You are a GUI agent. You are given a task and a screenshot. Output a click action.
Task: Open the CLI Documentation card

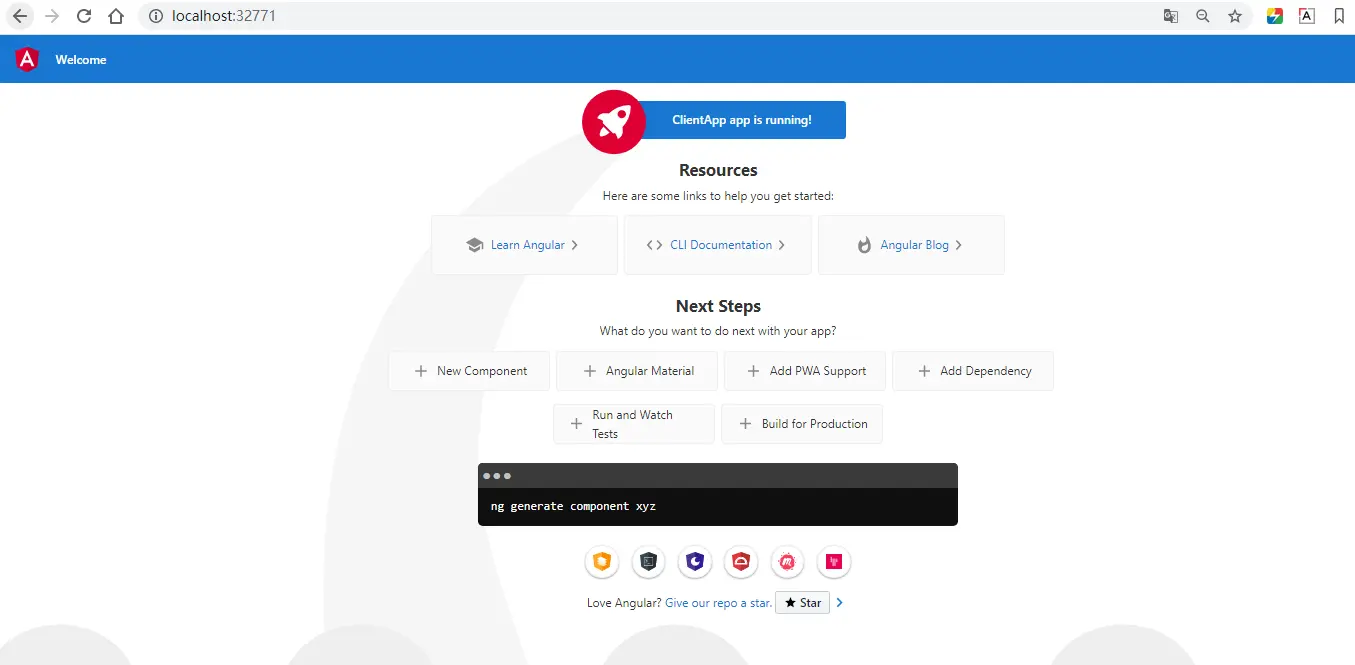click(717, 245)
